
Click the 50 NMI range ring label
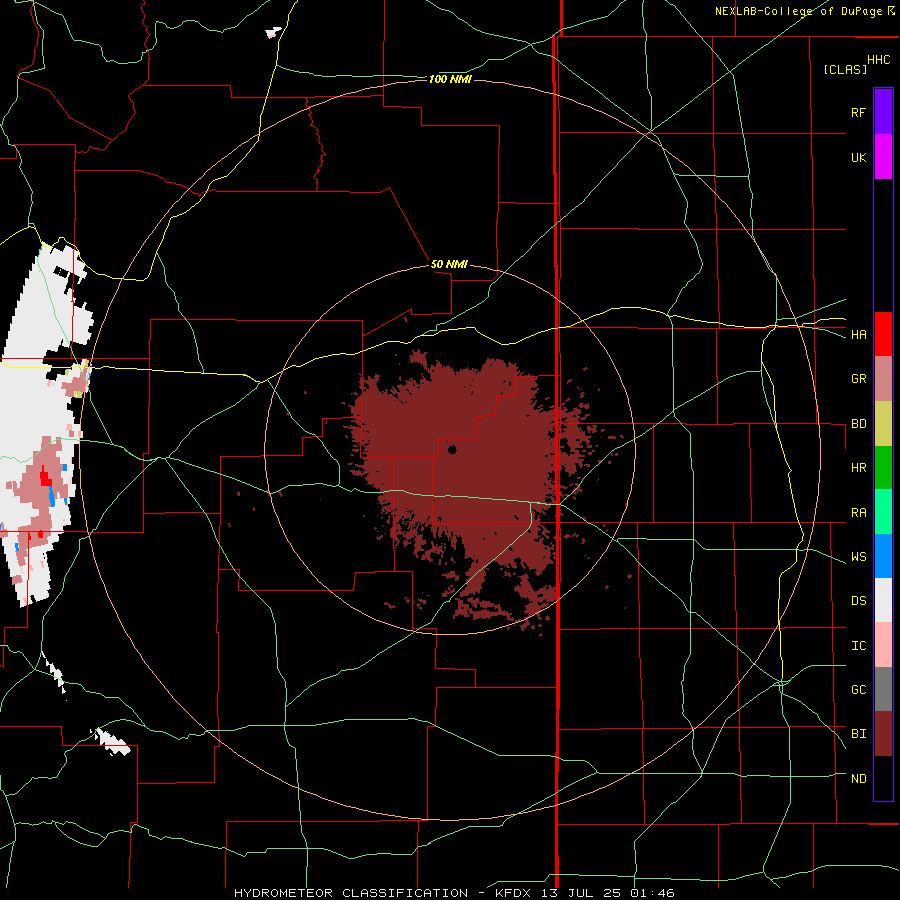coord(449,264)
